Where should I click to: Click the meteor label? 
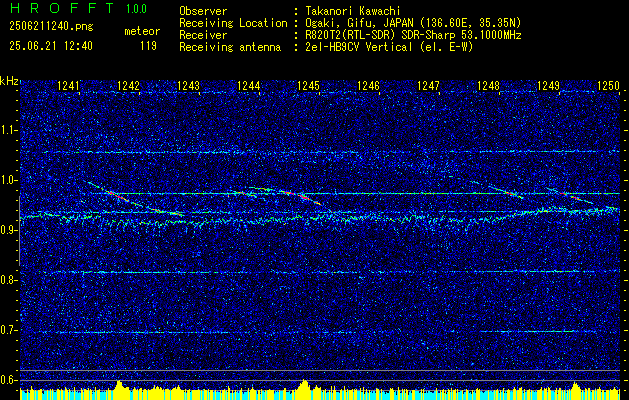pyautogui.click(x=142, y=31)
